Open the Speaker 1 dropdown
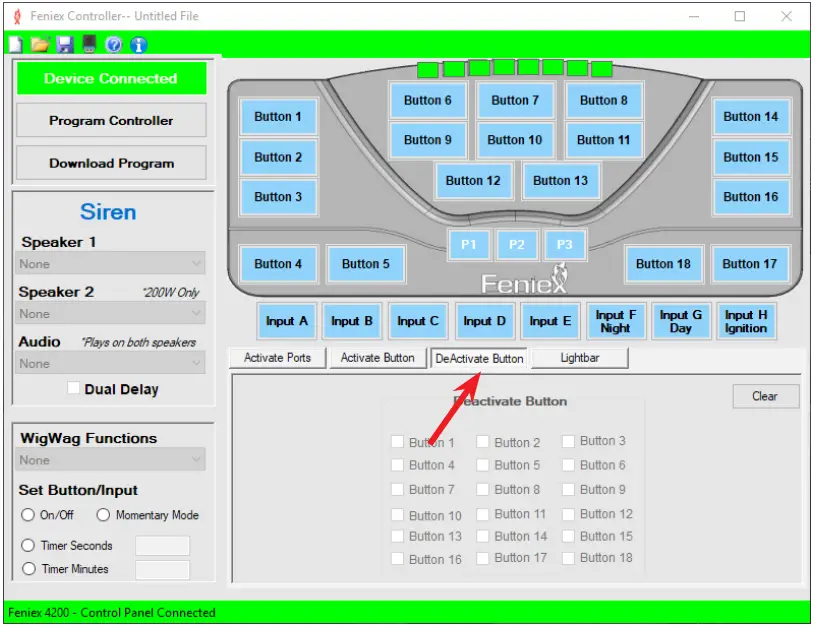817x628 pixels. tap(110, 264)
